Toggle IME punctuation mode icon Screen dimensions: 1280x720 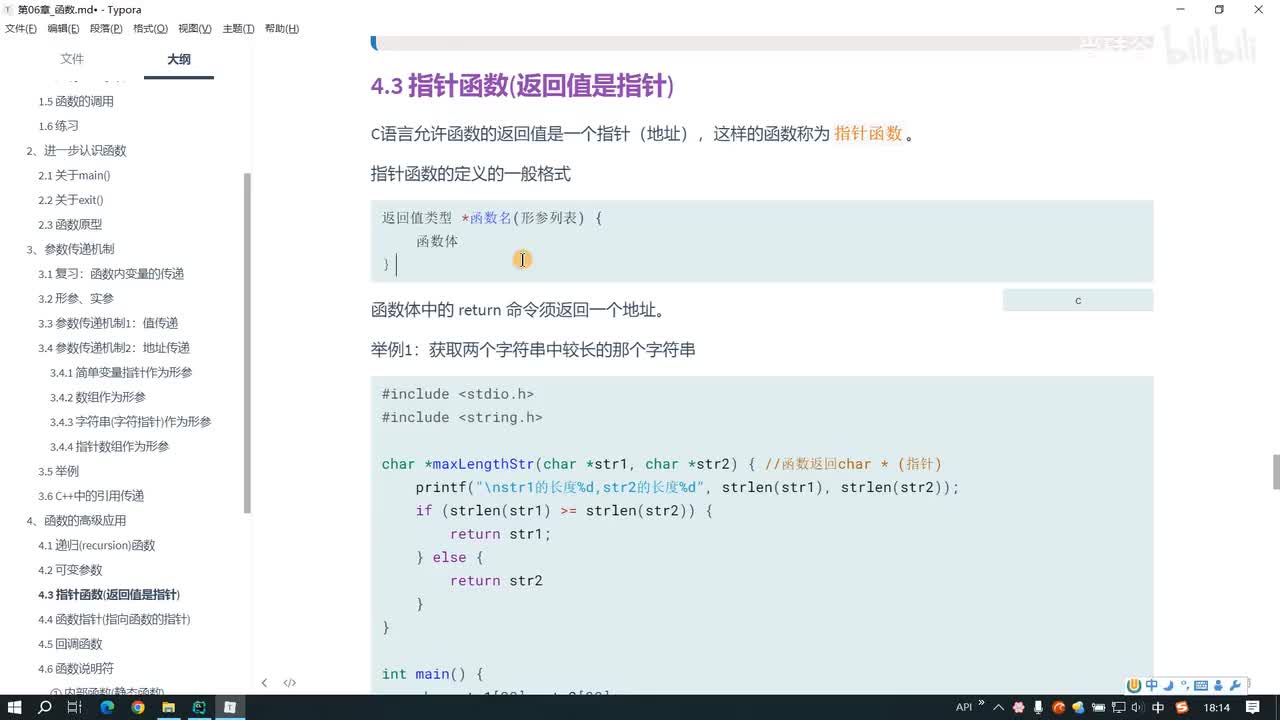coord(1183,685)
